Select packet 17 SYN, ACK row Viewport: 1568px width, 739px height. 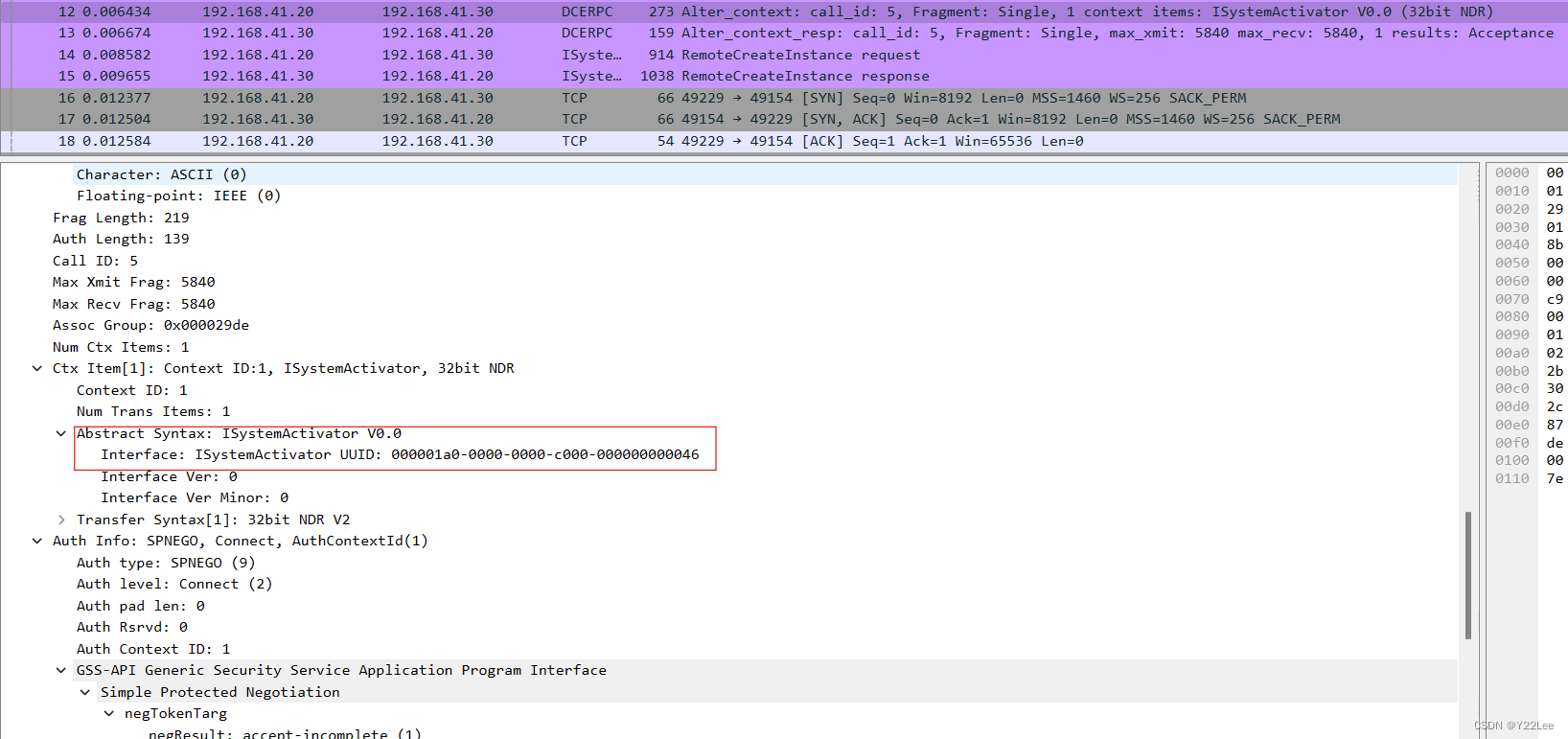[x=784, y=119]
